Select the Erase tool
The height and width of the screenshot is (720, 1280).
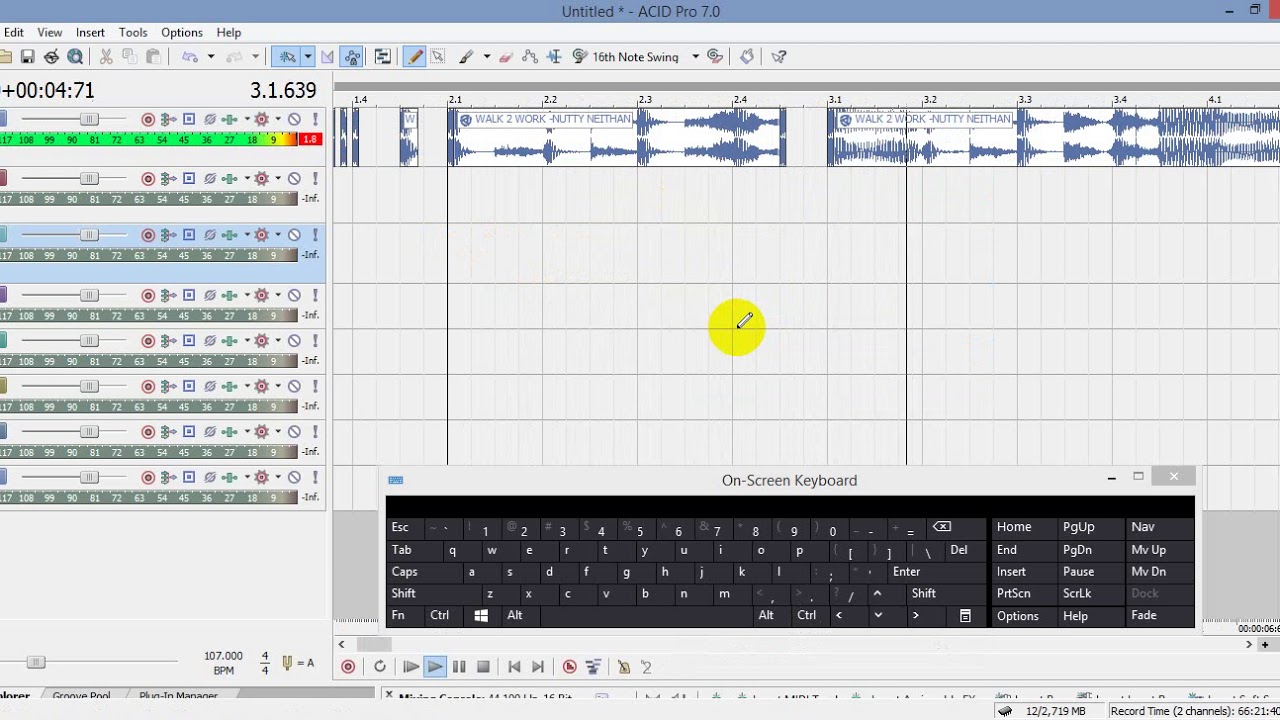click(506, 57)
